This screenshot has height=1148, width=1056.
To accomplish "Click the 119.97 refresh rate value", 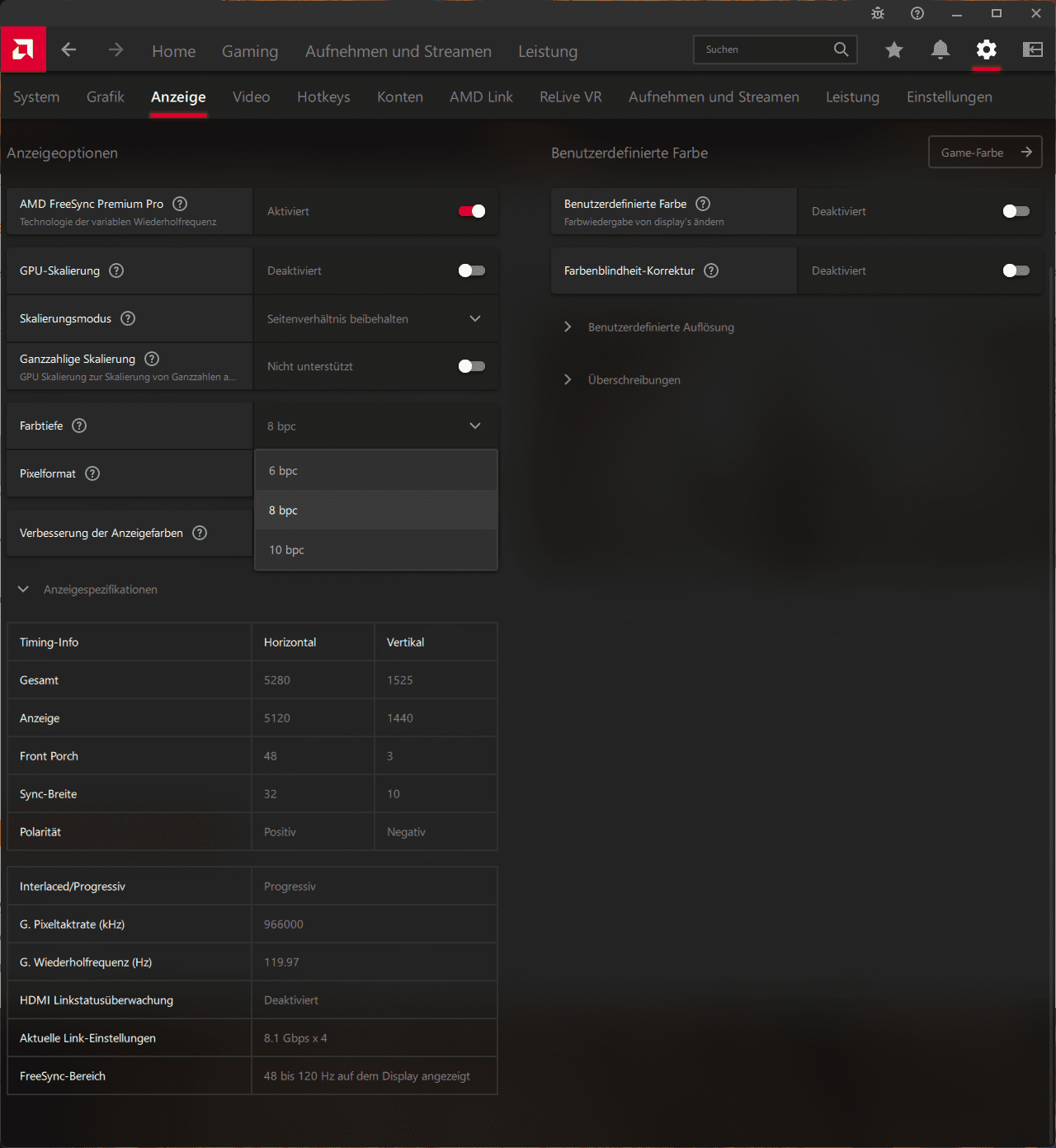I will click(x=281, y=962).
